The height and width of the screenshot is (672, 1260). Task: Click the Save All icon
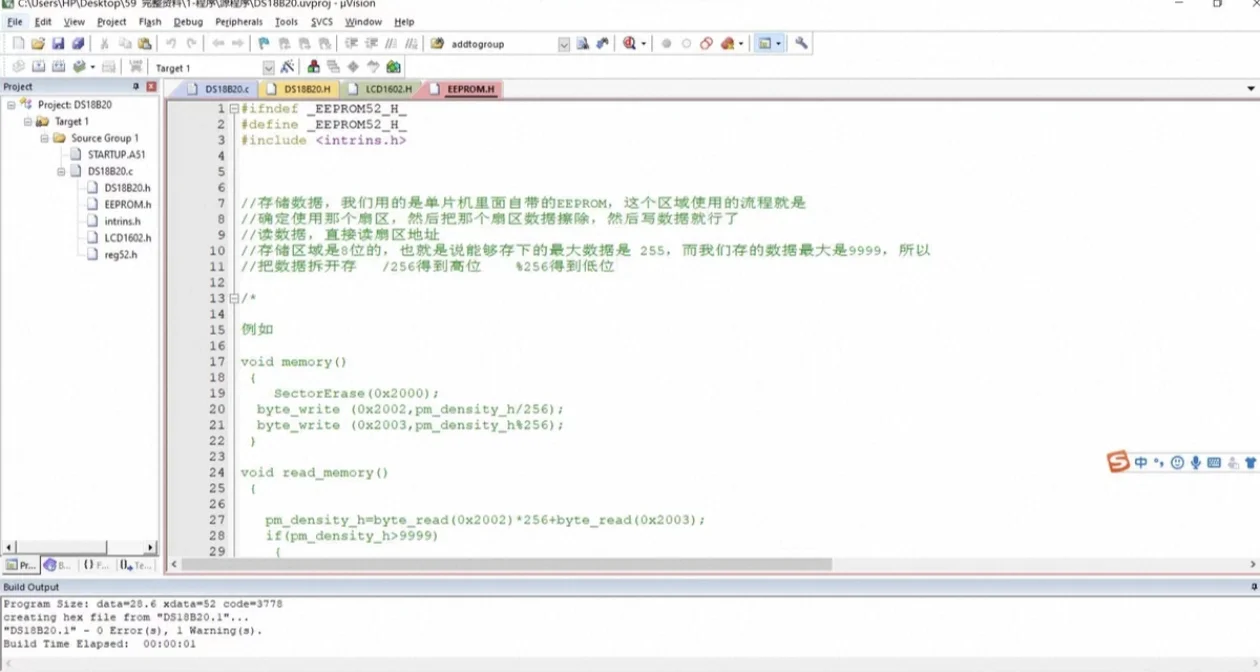pyautogui.click(x=78, y=44)
